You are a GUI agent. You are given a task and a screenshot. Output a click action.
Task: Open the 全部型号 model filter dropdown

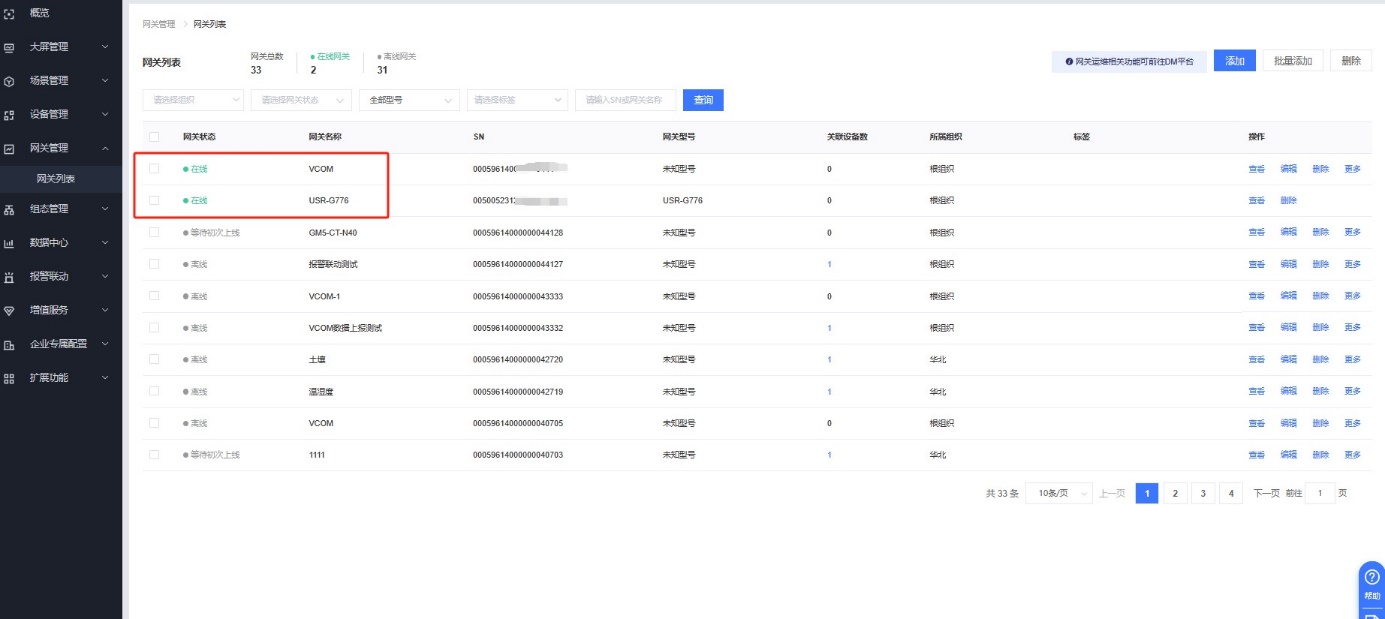pyautogui.click(x=408, y=100)
